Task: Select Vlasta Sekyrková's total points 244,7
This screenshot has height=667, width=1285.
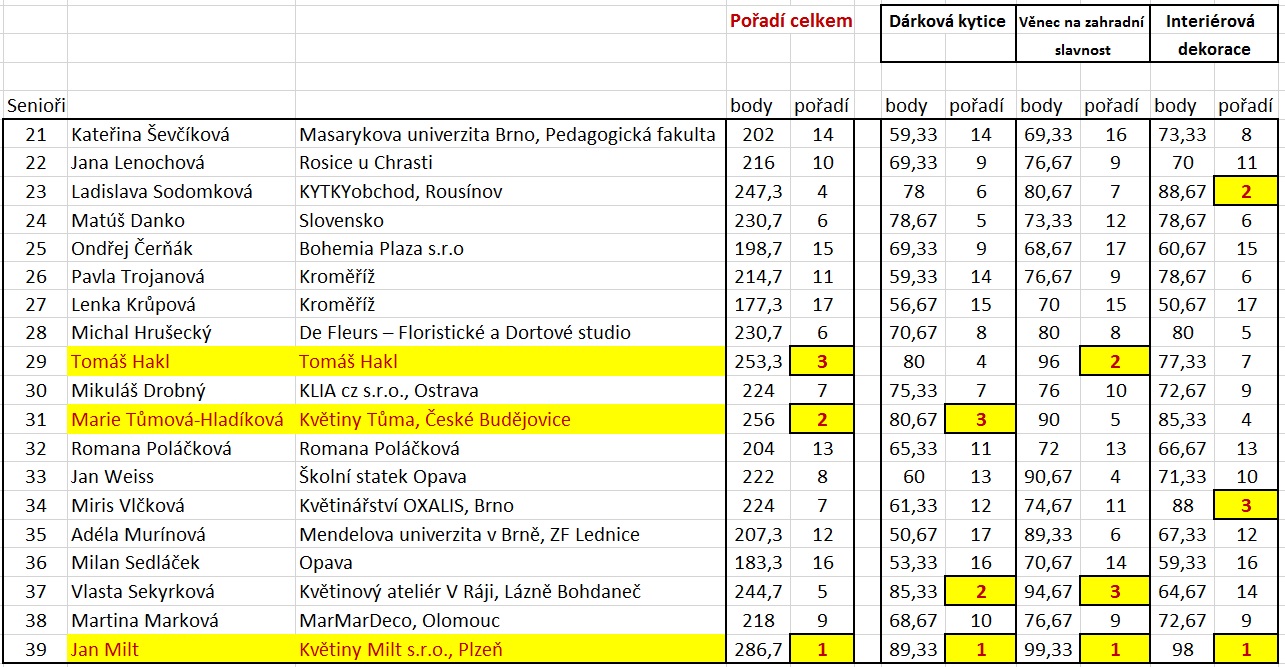Action: (x=758, y=592)
